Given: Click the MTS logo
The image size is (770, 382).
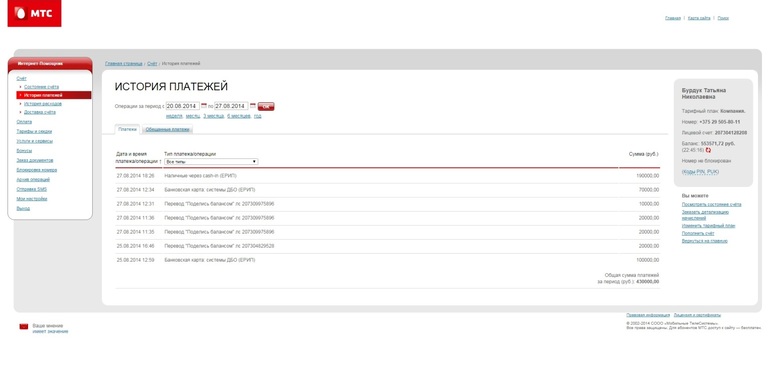Looking at the screenshot, I should pos(34,13).
